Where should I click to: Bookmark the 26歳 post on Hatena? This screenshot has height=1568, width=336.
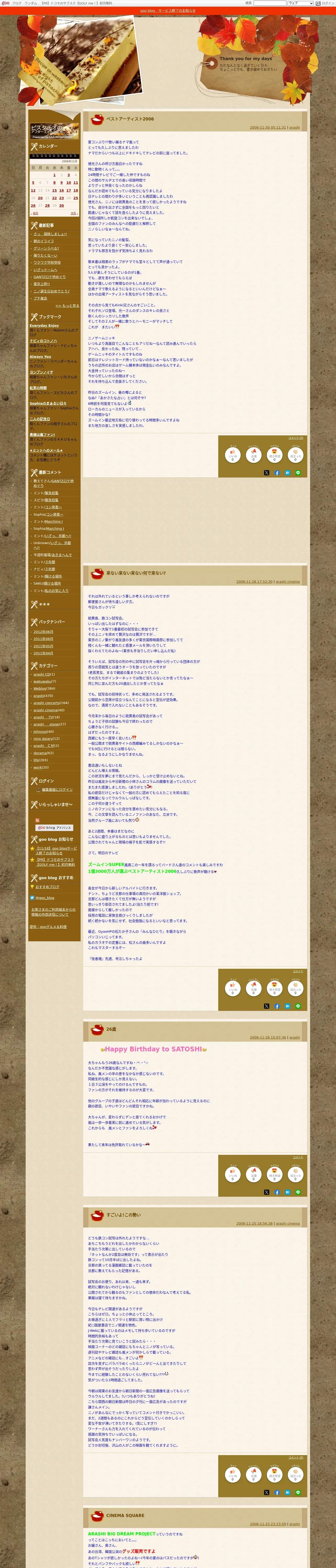(x=287, y=1192)
